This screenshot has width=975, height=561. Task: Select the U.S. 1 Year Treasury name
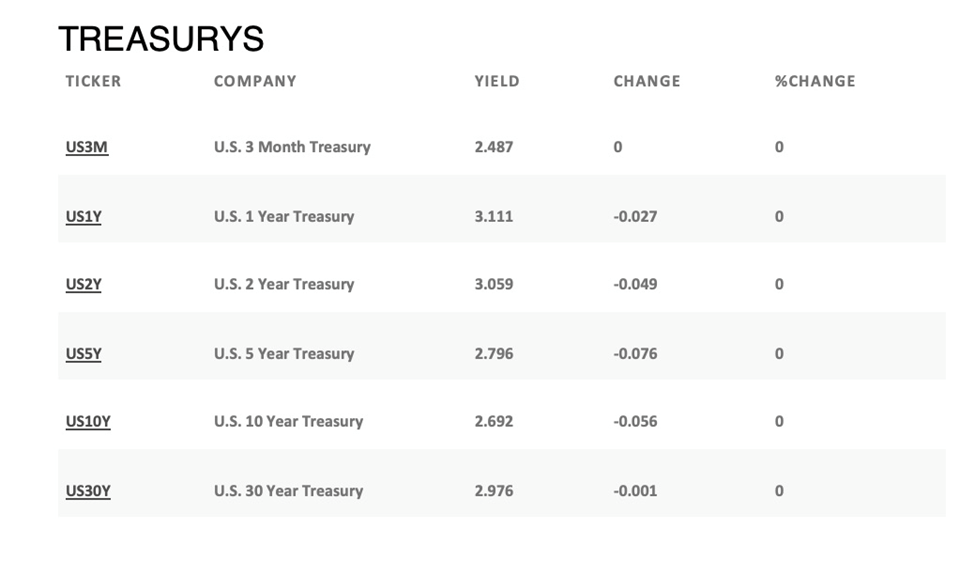point(284,216)
